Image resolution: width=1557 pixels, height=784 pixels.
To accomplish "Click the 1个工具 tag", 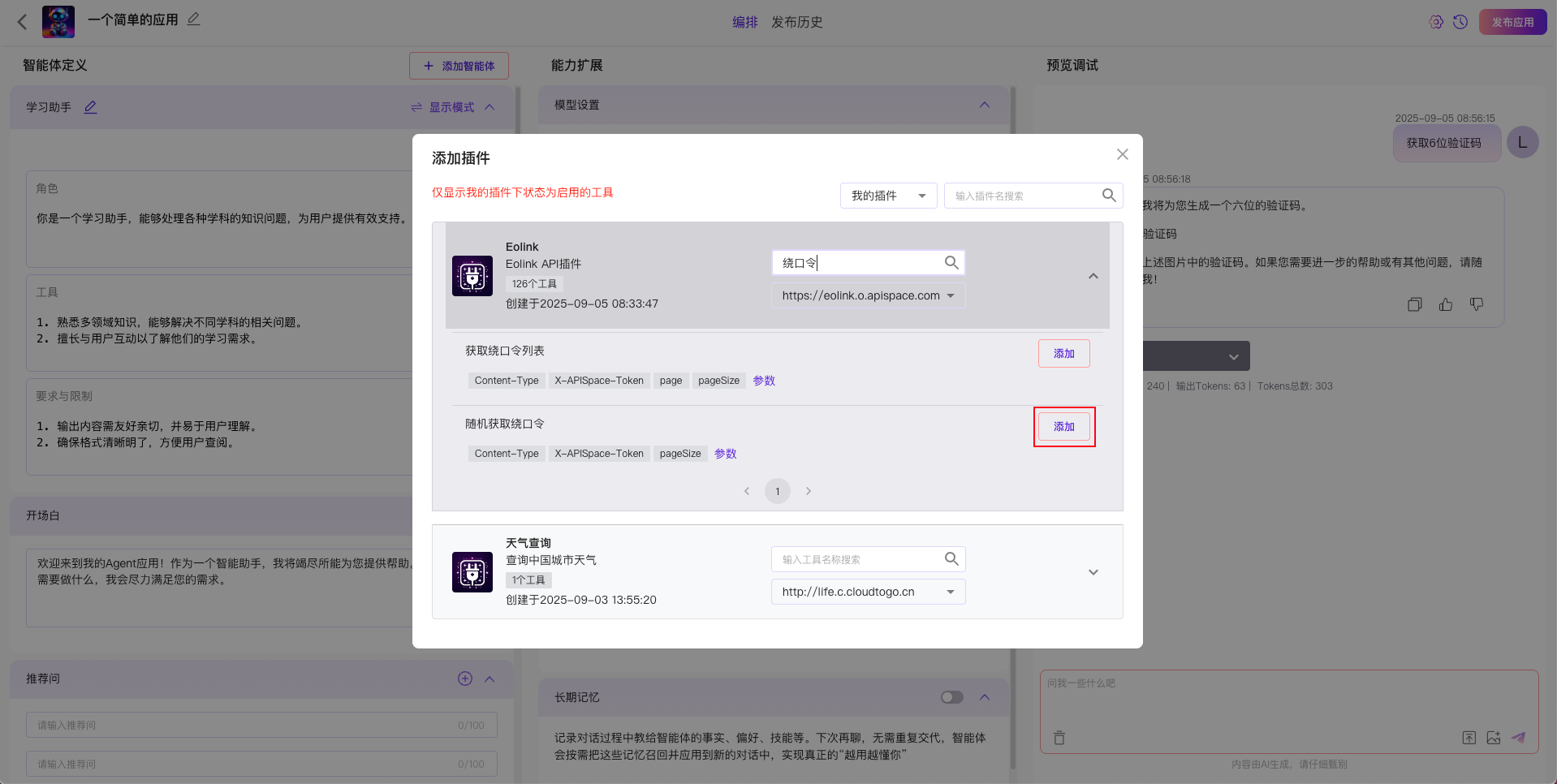I will pyautogui.click(x=528, y=580).
